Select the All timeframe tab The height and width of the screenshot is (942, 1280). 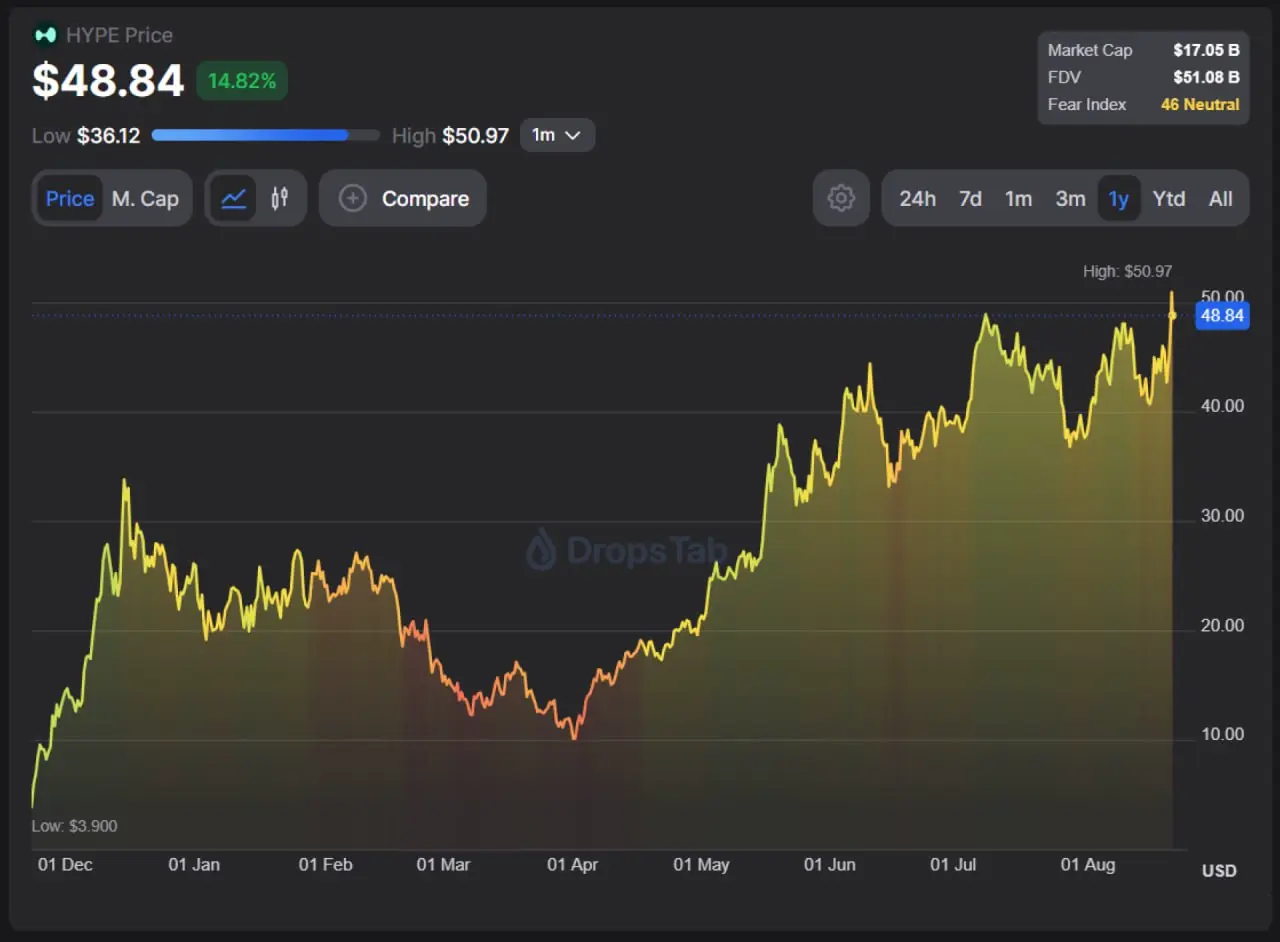[x=1220, y=198]
